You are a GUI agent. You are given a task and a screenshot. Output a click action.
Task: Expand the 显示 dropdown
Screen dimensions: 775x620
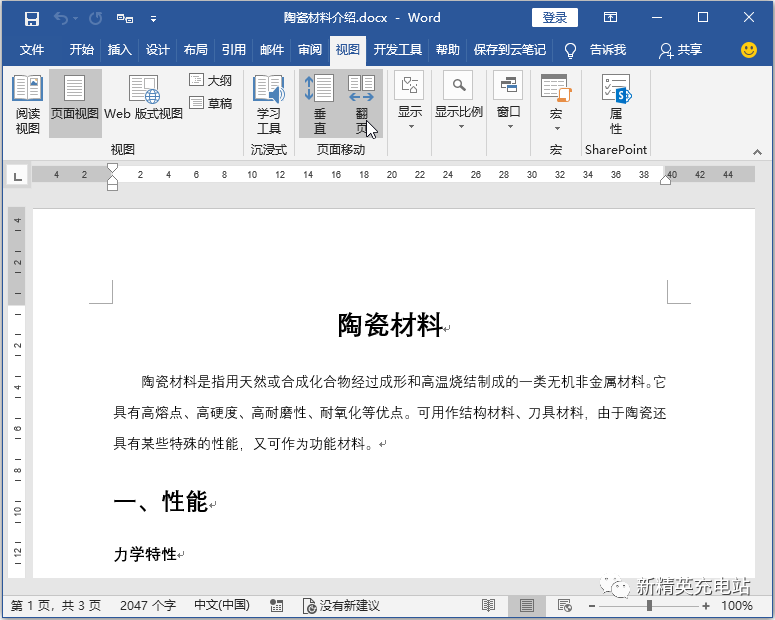[x=410, y=102]
